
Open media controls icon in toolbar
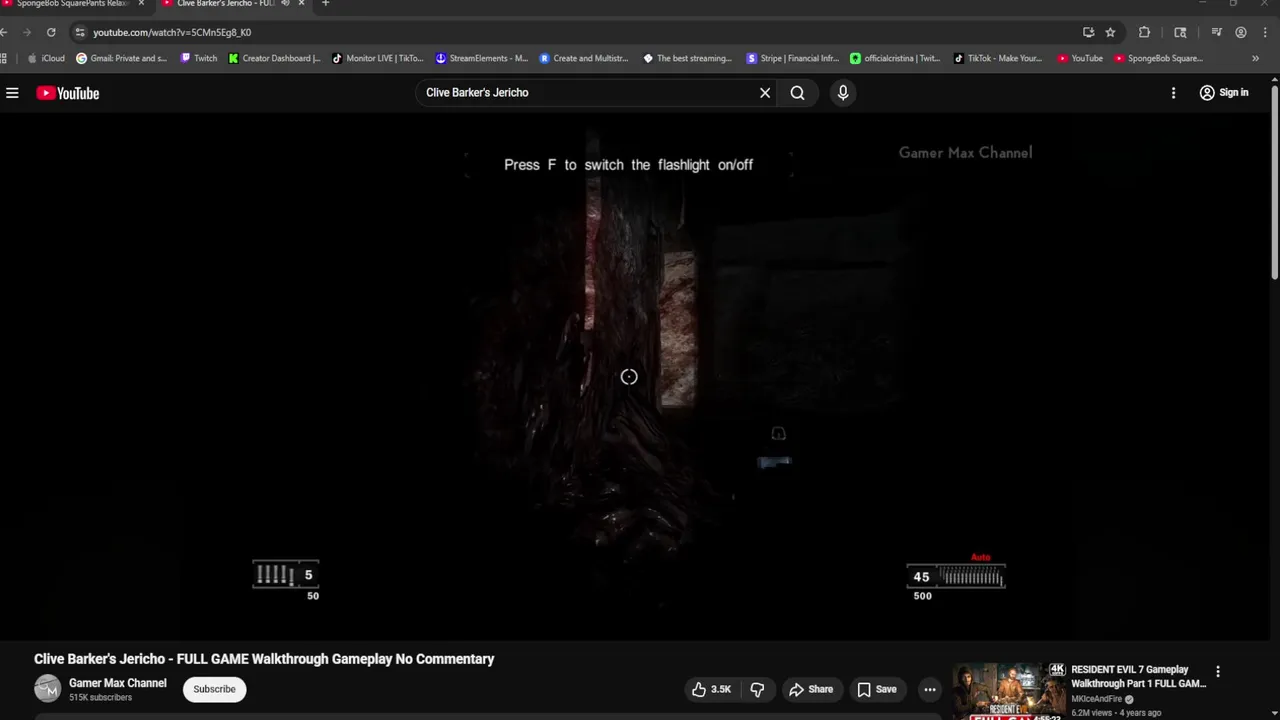click(x=1216, y=32)
